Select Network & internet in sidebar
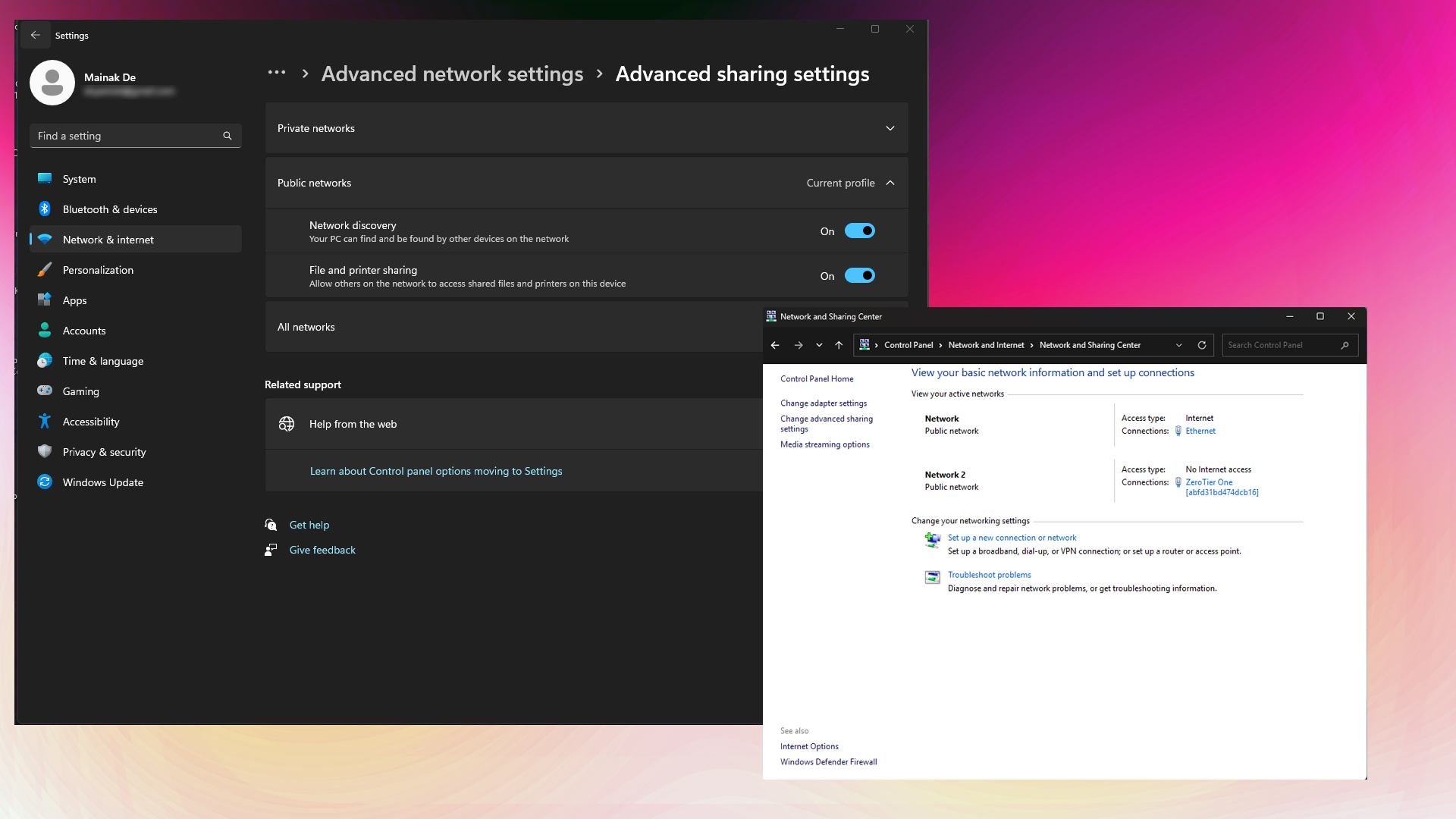The image size is (1456, 819). pyautogui.click(x=136, y=240)
